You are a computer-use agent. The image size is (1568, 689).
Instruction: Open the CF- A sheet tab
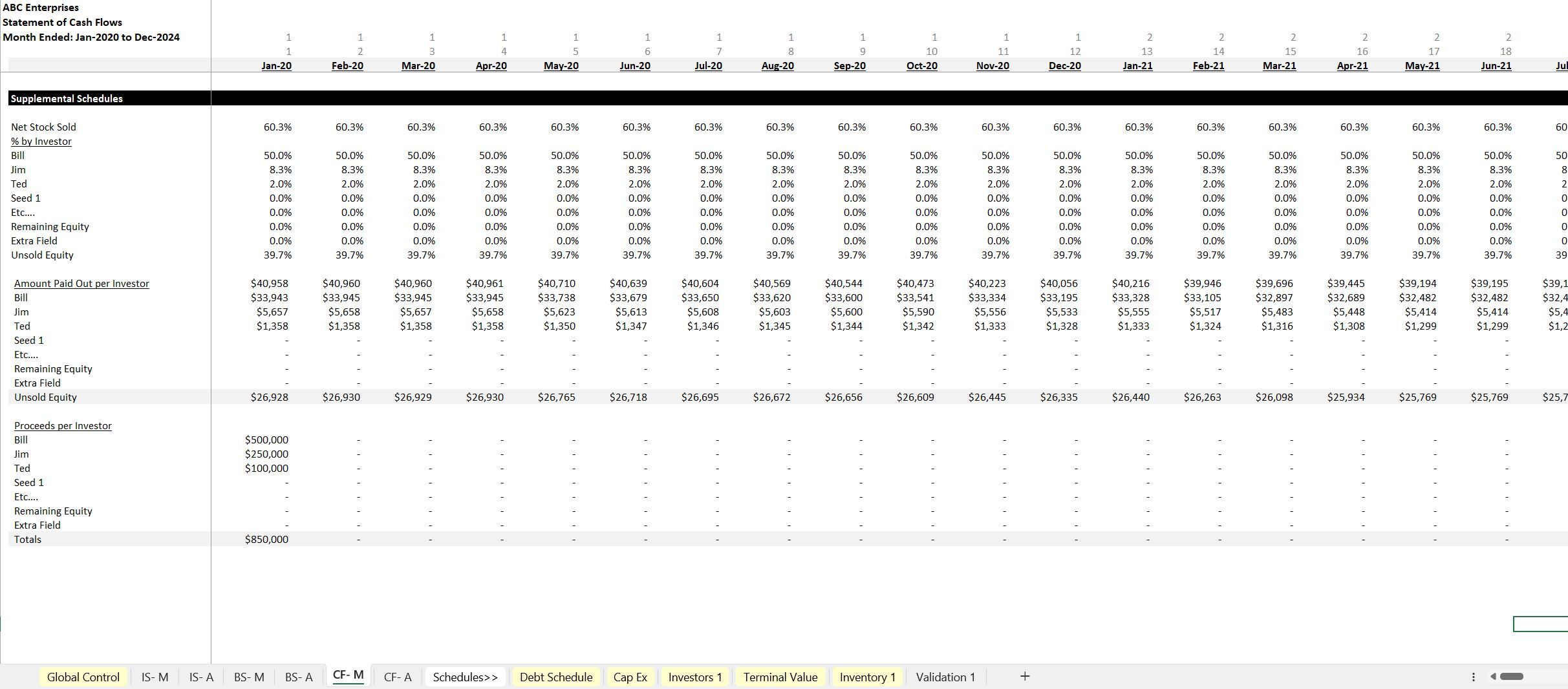(x=398, y=677)
